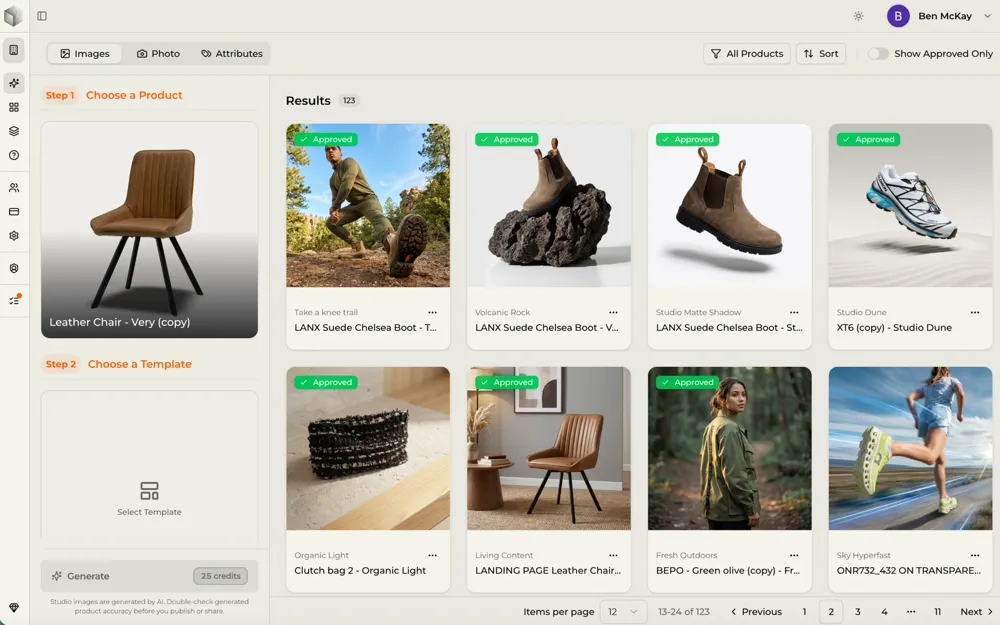Open the Sort options
The width and height of the screenshot is (1000, 625).
821,54
